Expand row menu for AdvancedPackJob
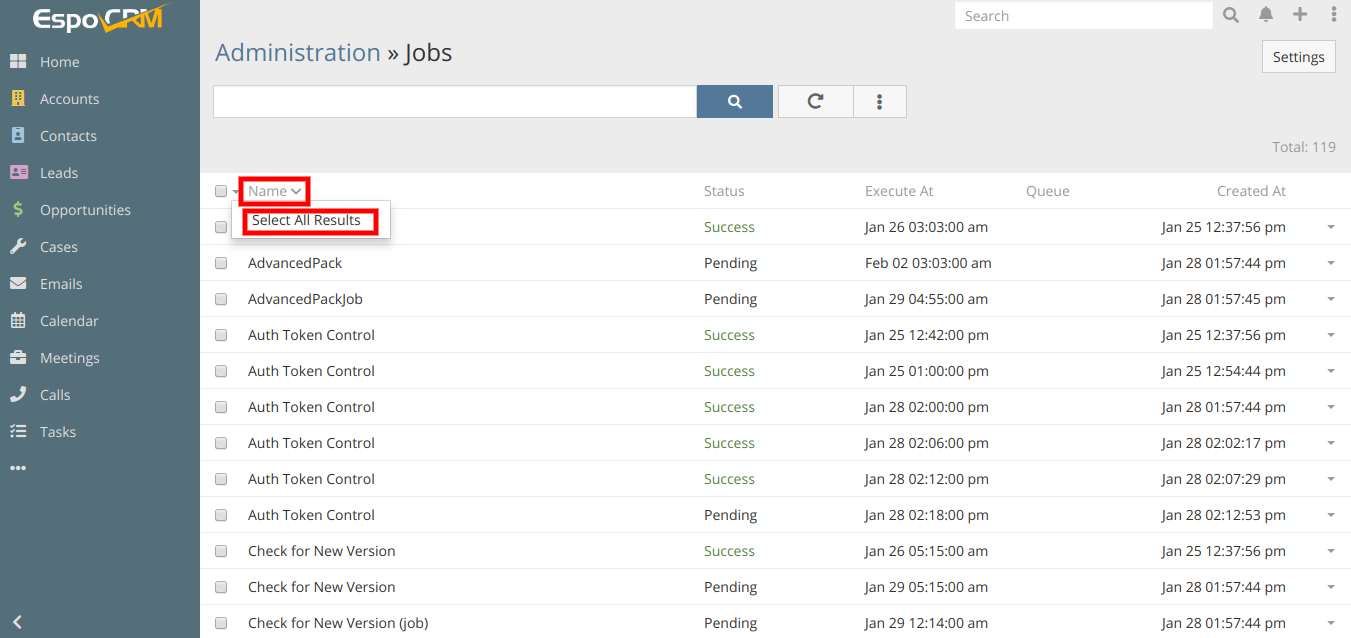The image size is (1351, 638). (x=1330, y=299)
